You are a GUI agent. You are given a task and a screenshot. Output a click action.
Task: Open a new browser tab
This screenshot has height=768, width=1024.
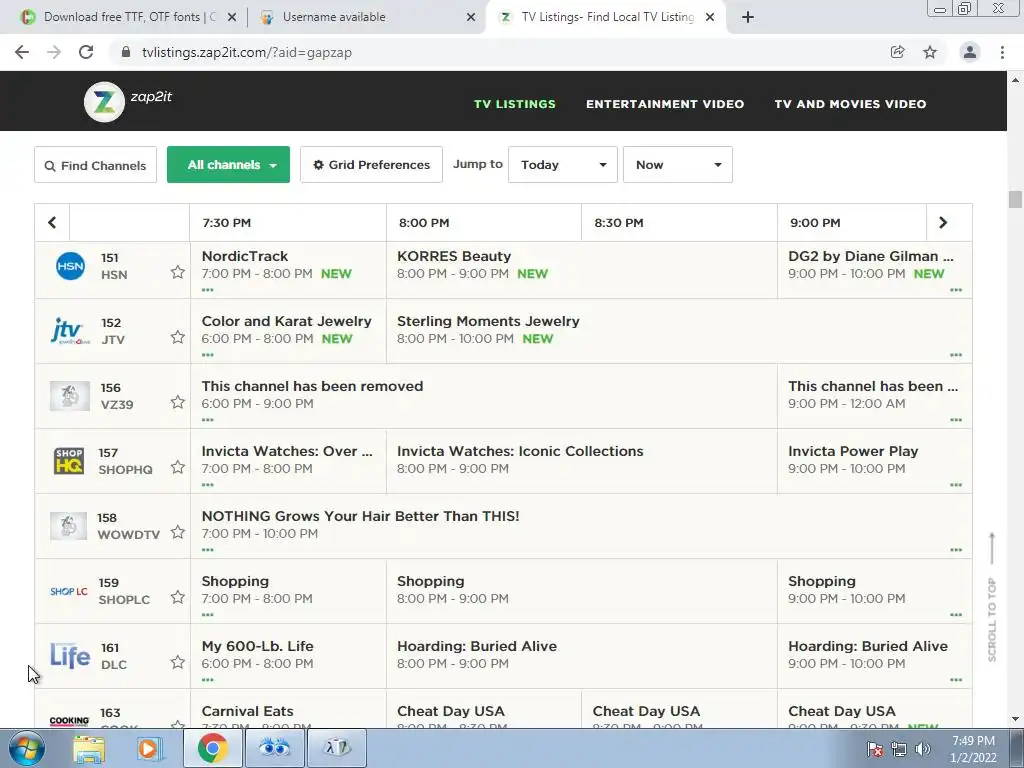tap(748, 18)
